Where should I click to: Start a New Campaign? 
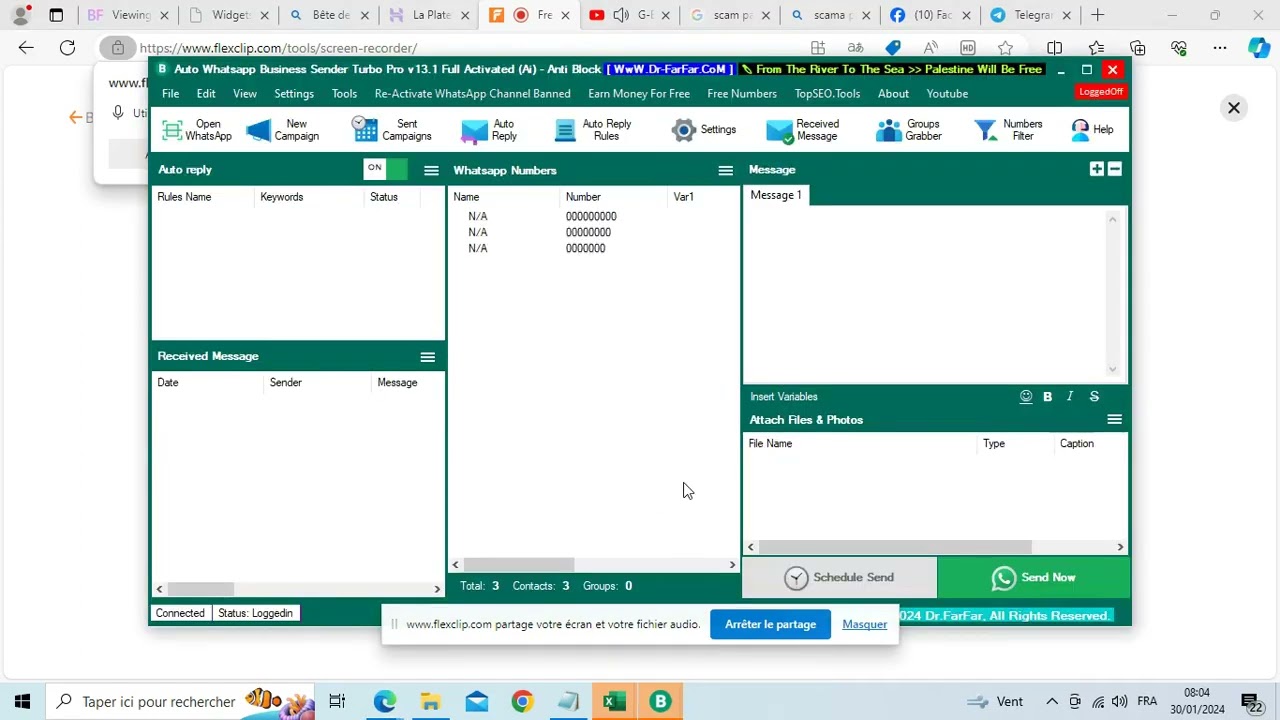click(x=282, y=130)
